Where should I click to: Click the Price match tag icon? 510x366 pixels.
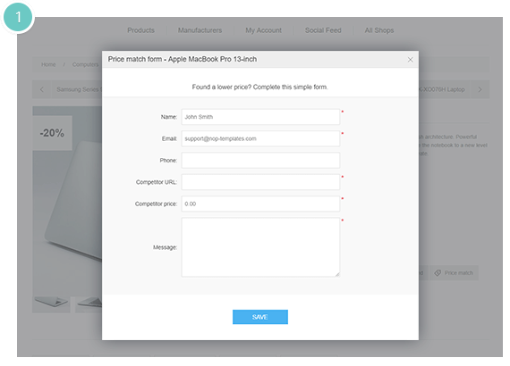click(x=438, y=273)
